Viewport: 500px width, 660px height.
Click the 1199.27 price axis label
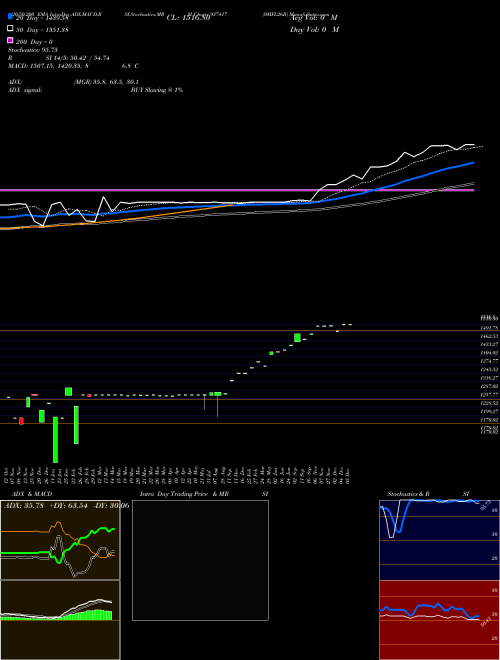[x=489, y=411]
